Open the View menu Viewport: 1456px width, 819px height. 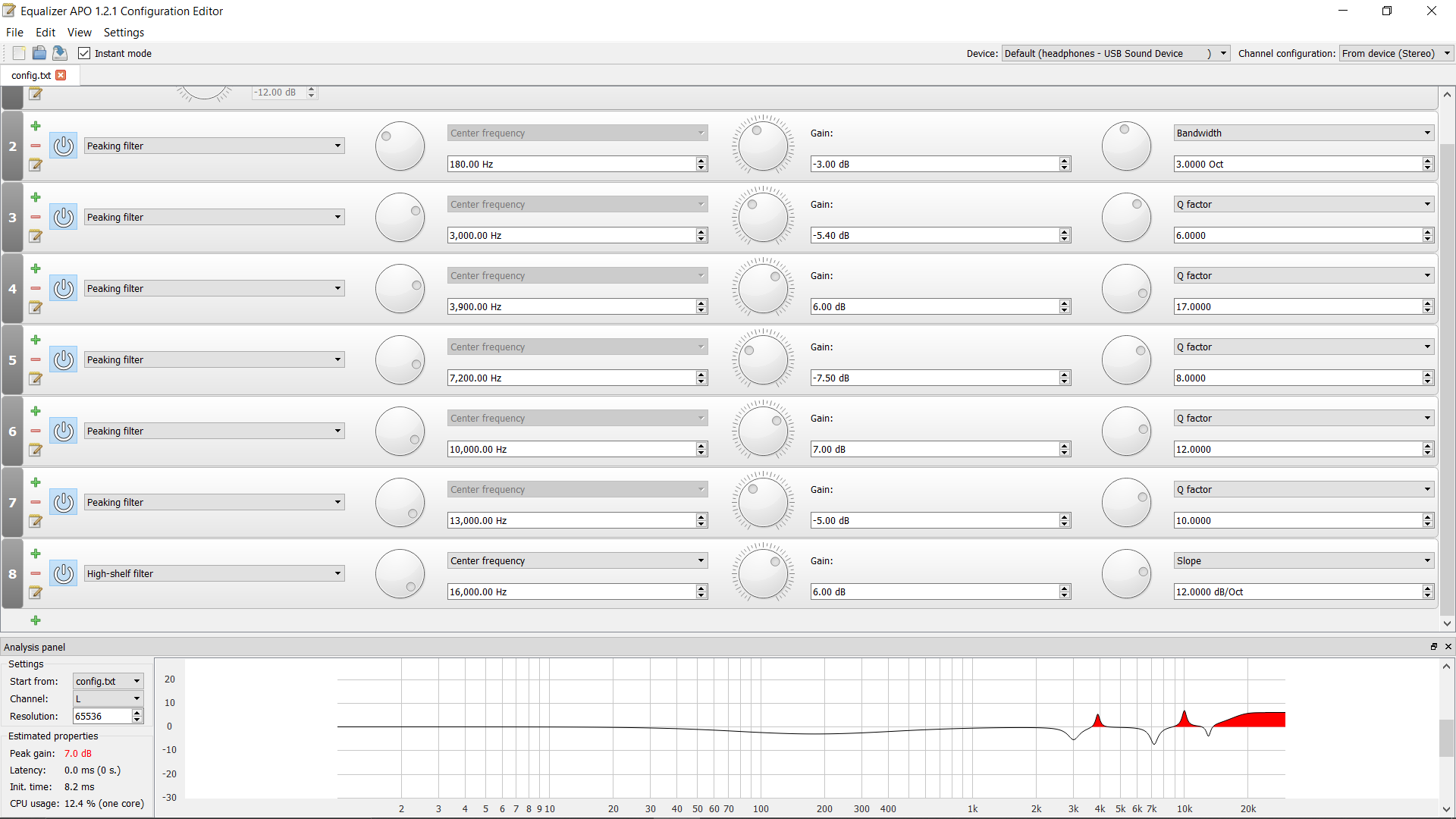(80, 33)
